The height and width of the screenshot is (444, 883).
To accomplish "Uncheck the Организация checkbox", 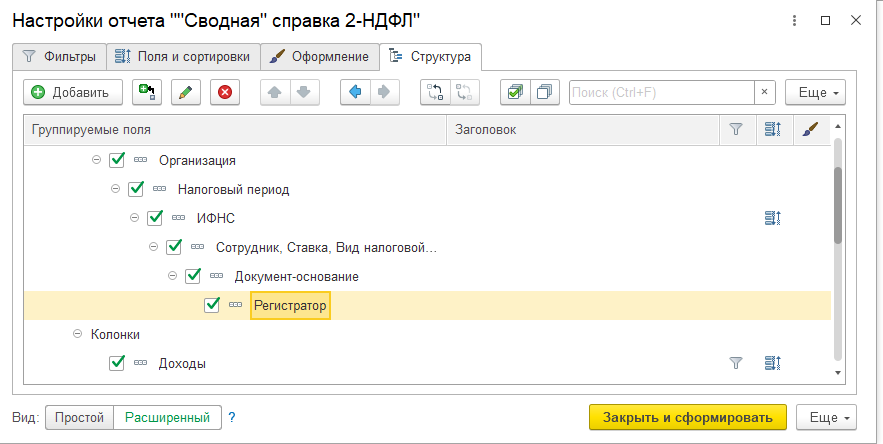I will point(117,160).
